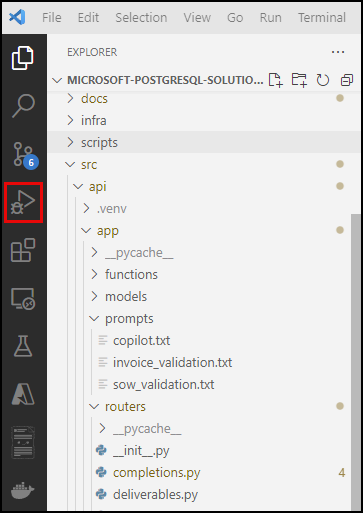
Task: Expand the functions folder
Action: pos(199,274)
